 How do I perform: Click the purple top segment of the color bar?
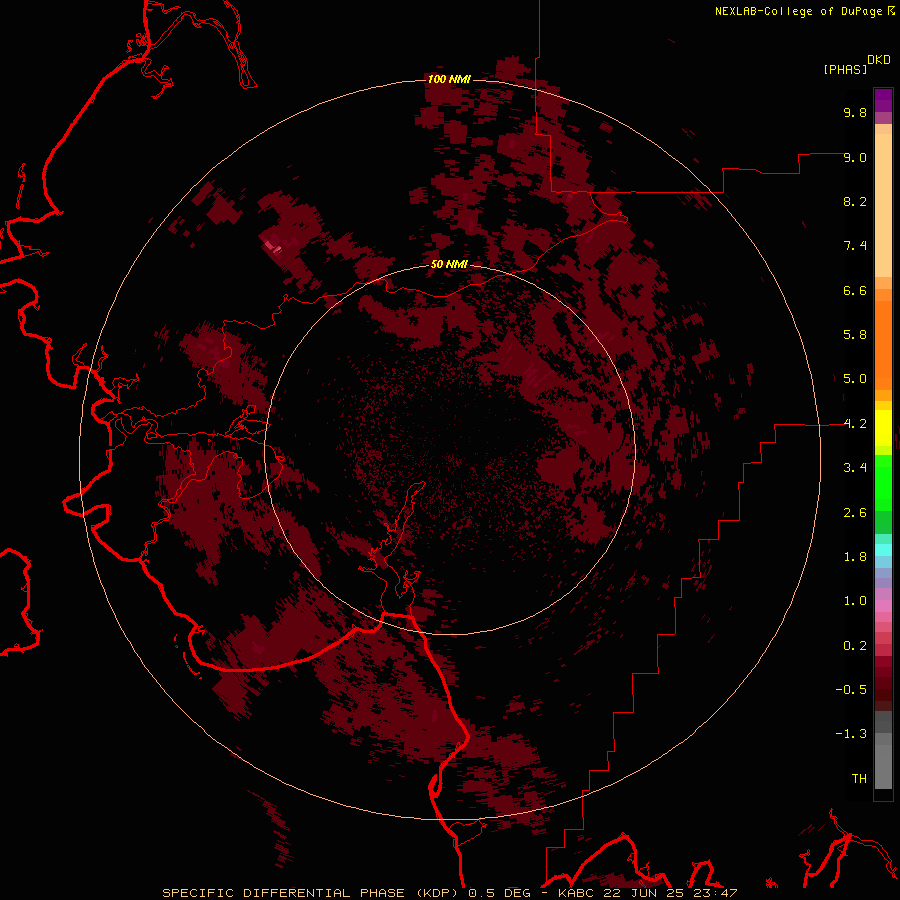pyautogui.click(x=883, y=100)
